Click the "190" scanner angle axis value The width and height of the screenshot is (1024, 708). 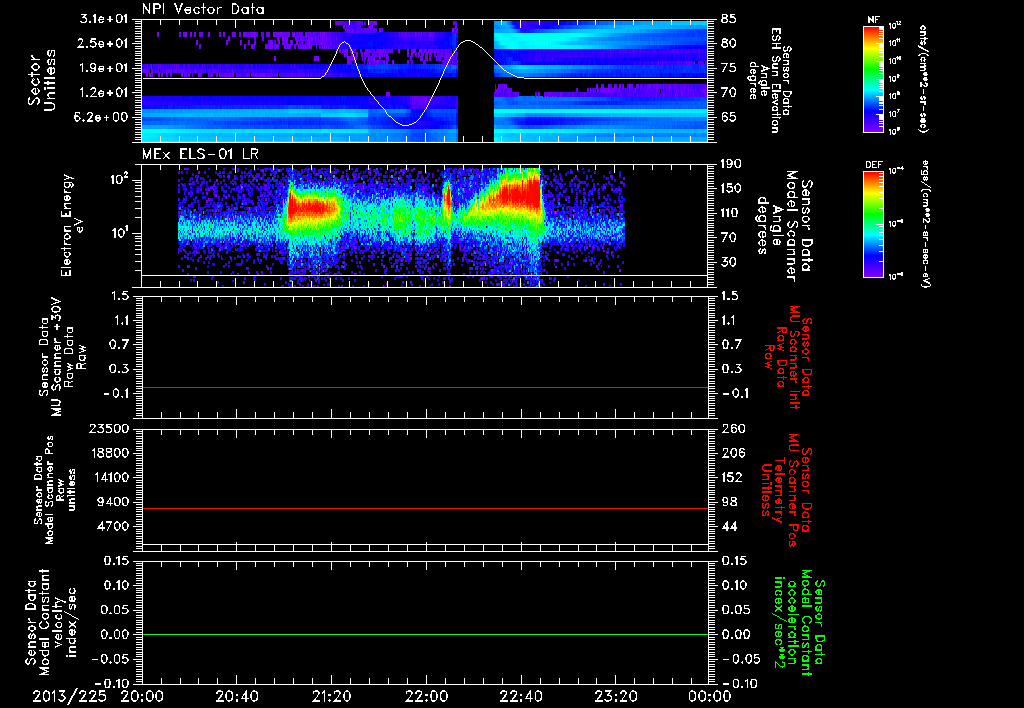point(732,164)
